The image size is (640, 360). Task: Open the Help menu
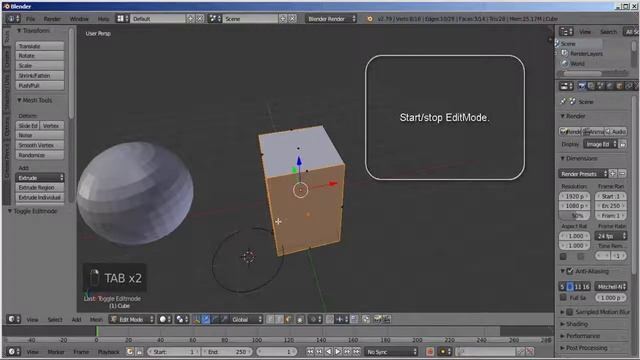103,19
